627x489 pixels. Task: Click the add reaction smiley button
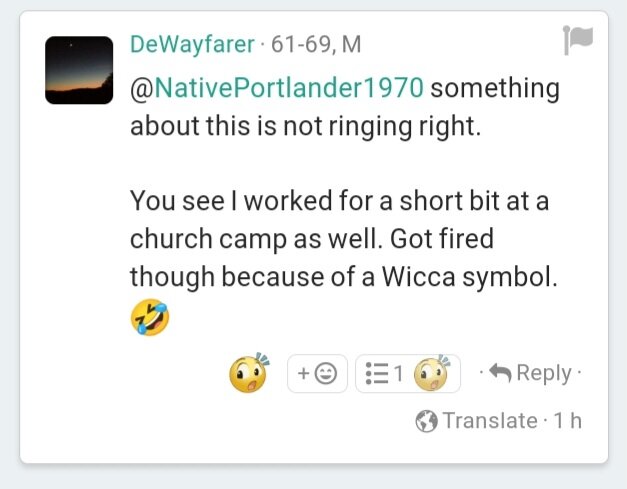point(317,373)
